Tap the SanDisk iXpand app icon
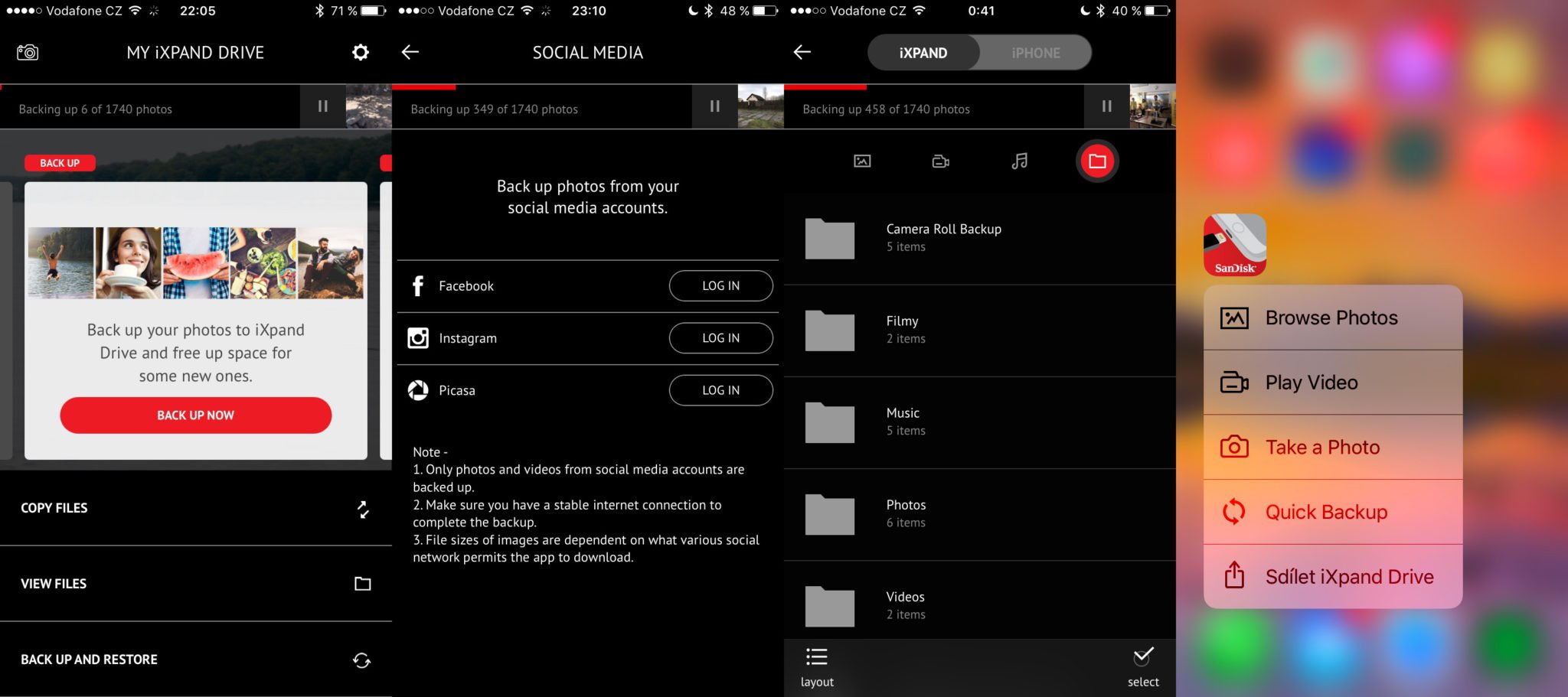The height and width of the screenshot is (697, 1568). pyautogui.click(x=1234, y=245)
